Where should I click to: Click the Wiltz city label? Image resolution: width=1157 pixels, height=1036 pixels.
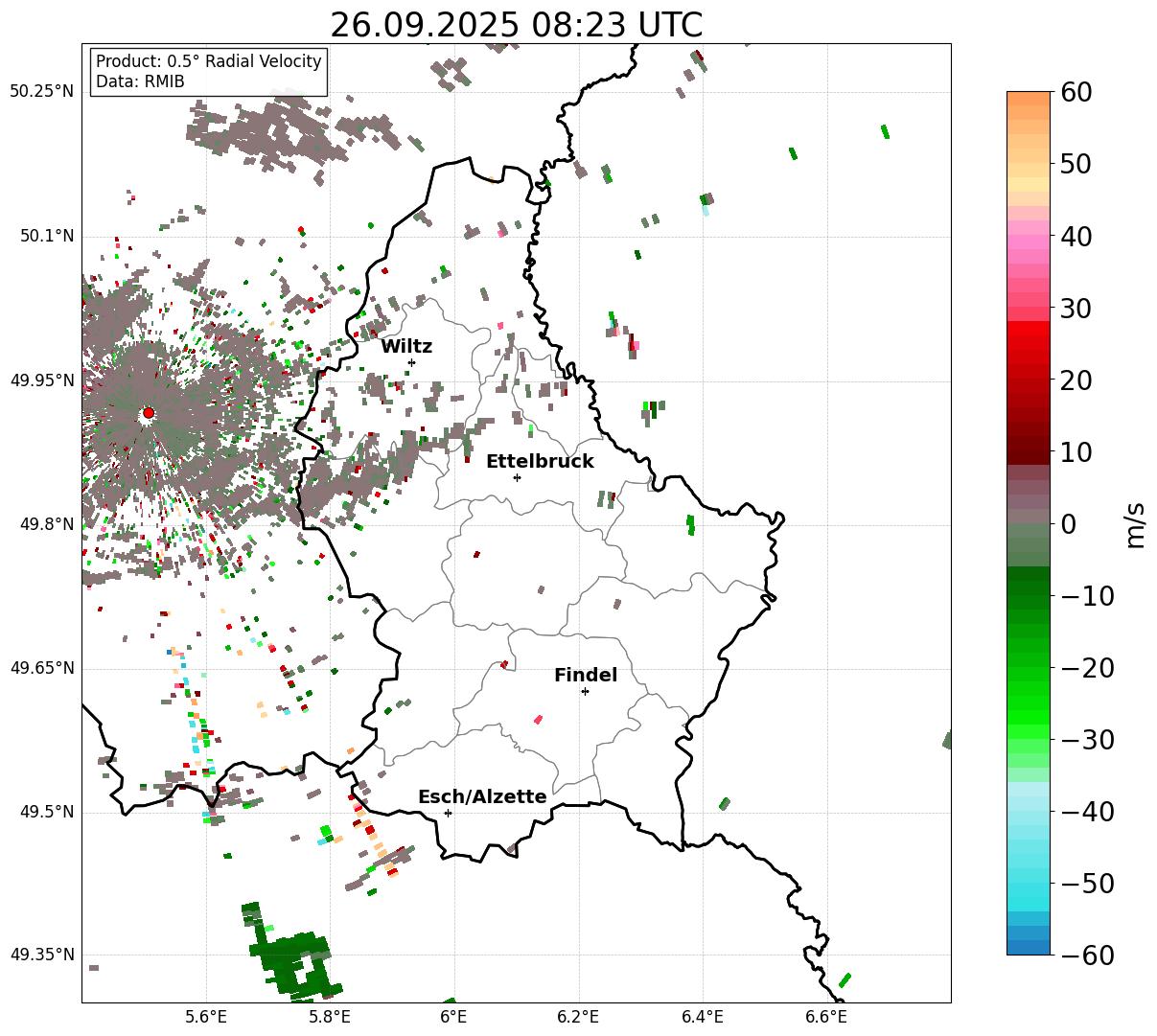pos(406,346)
